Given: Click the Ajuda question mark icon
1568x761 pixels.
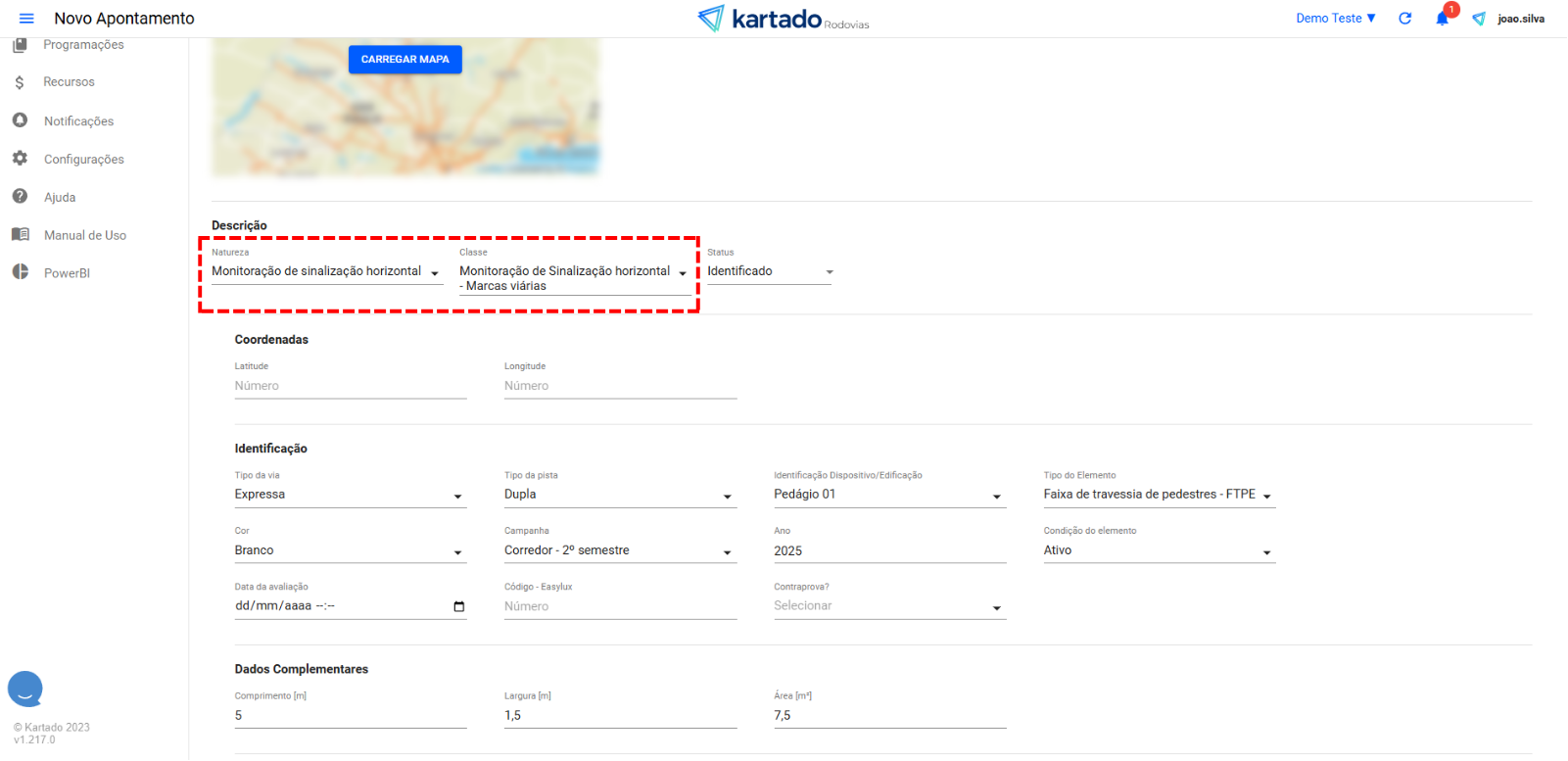Looking at the screenshot, I should (x=20, y=197).
